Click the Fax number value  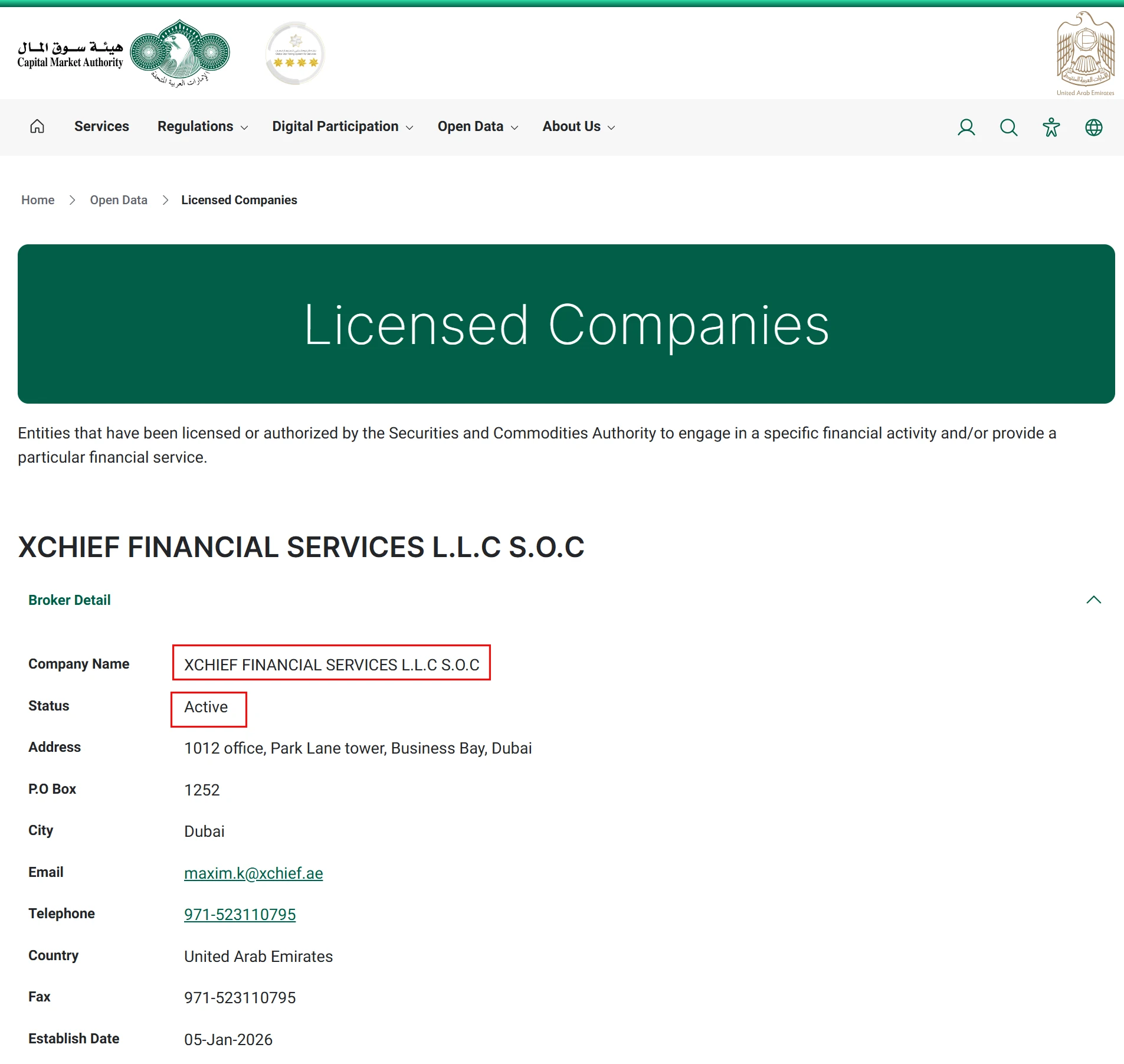tap(240, 998)
